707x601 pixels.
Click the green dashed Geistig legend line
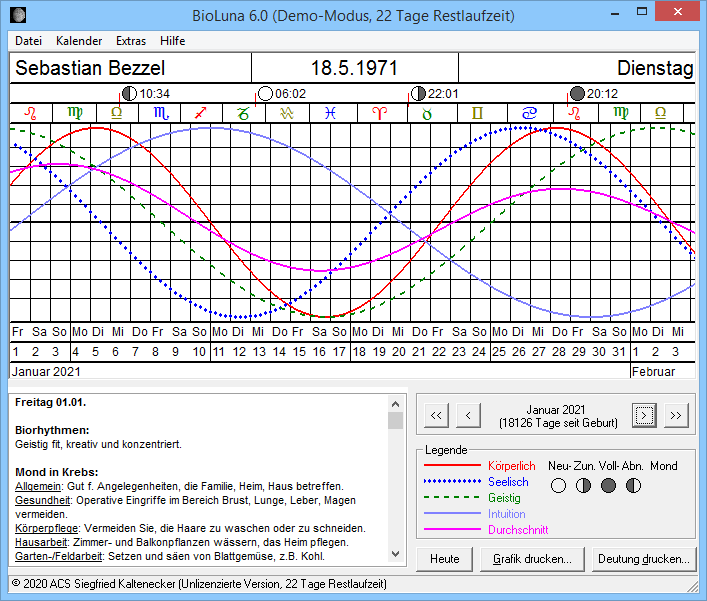click(x=452, y=497)
